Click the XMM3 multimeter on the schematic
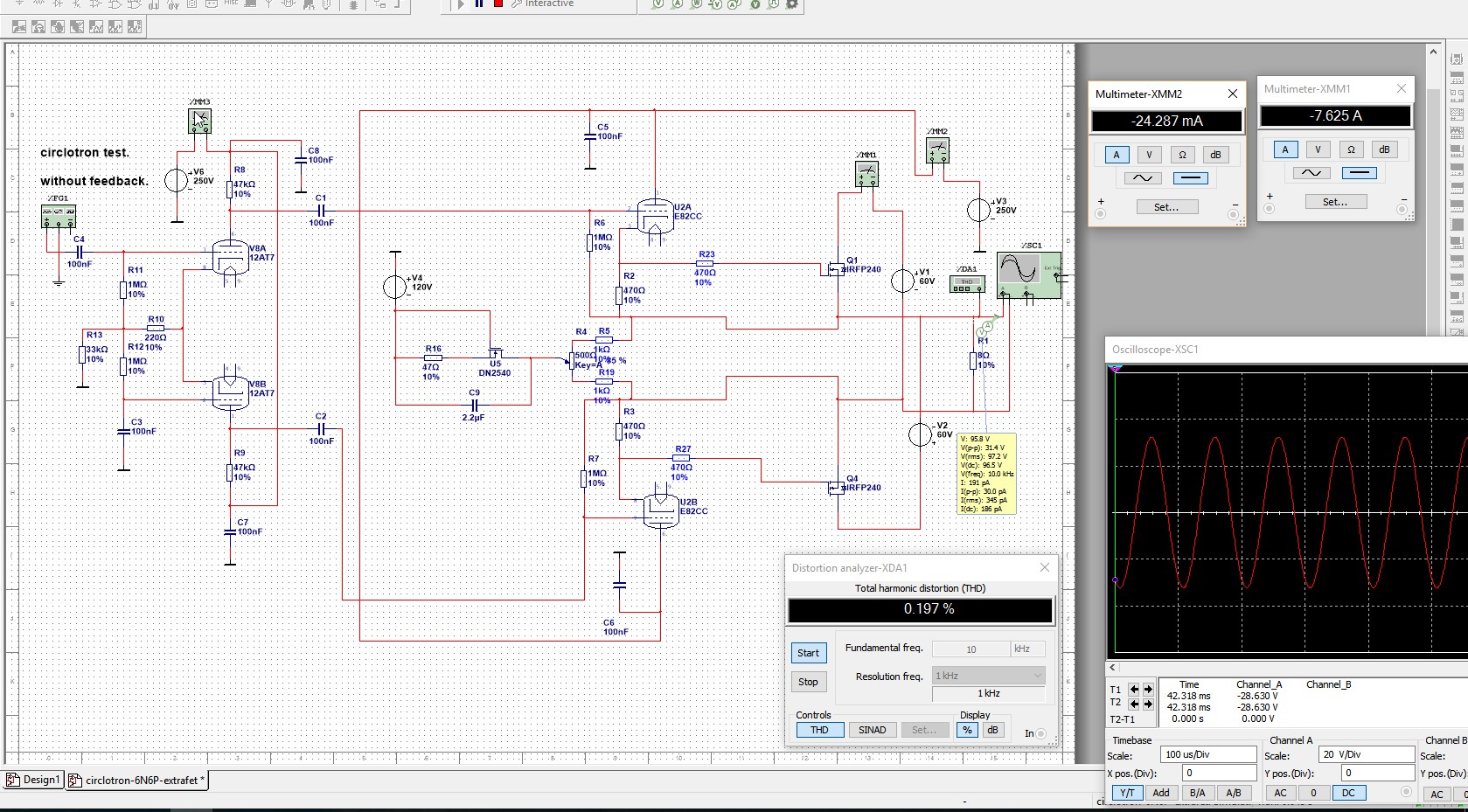1468x812 pixels. (200, 121)
